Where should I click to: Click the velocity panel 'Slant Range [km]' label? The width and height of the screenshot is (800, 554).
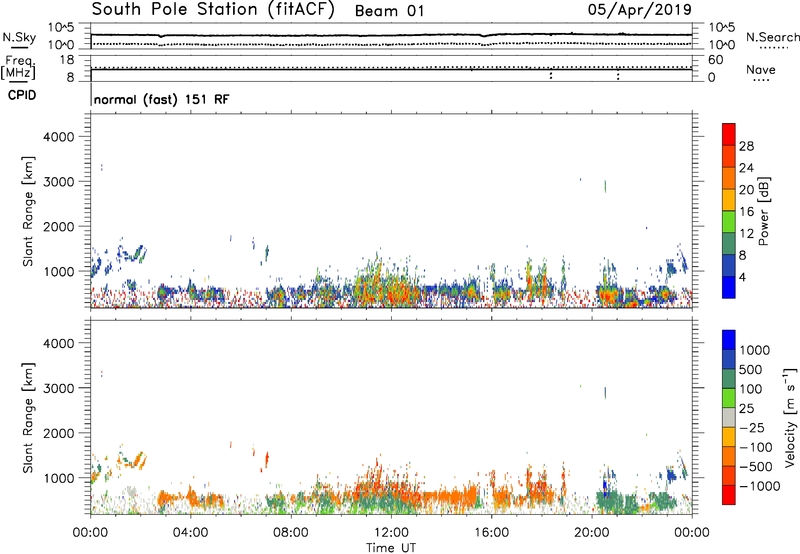point(28,418)
